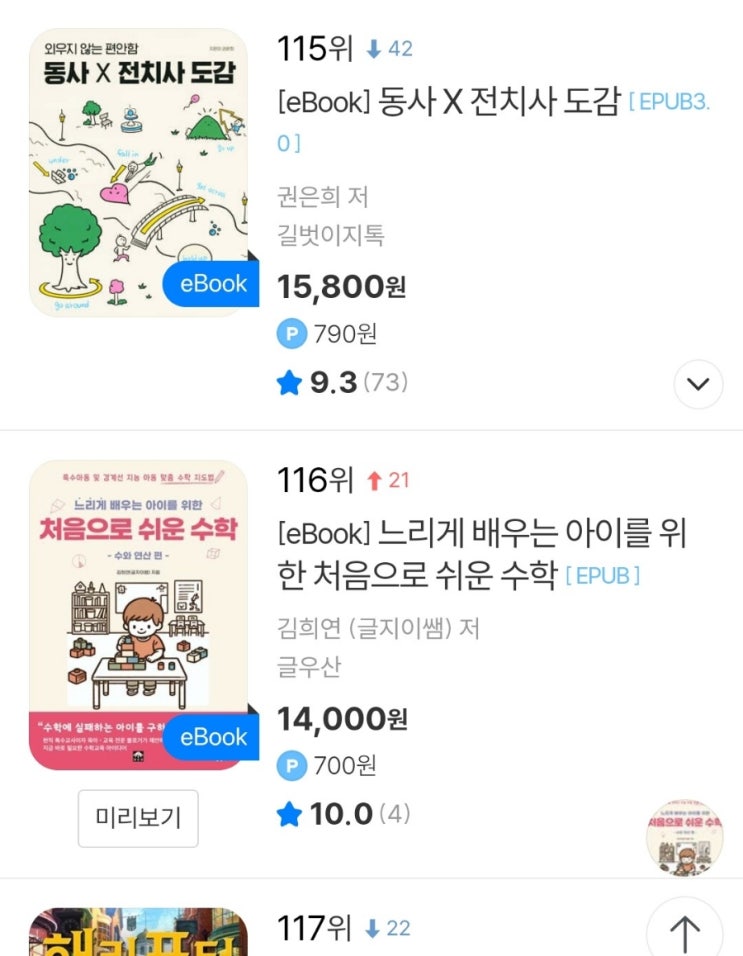The image size is (743, 956).
Task: Click the 미리보기 preview button
Action: (x=138, y=818)
